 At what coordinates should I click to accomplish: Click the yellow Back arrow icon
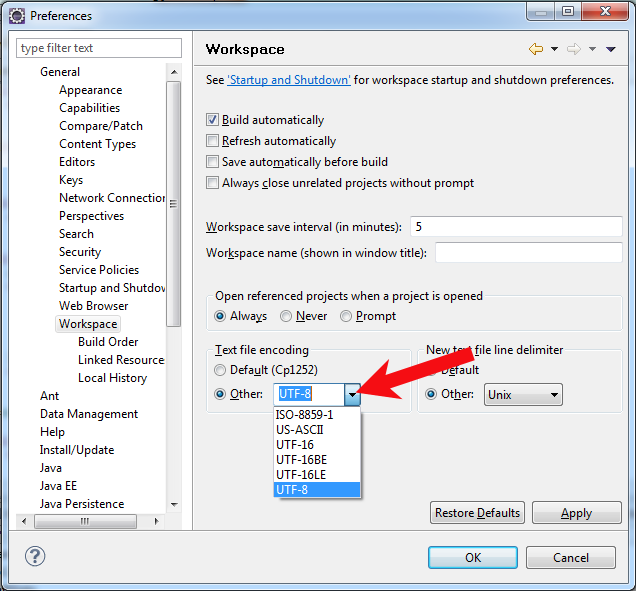point(536,49)
